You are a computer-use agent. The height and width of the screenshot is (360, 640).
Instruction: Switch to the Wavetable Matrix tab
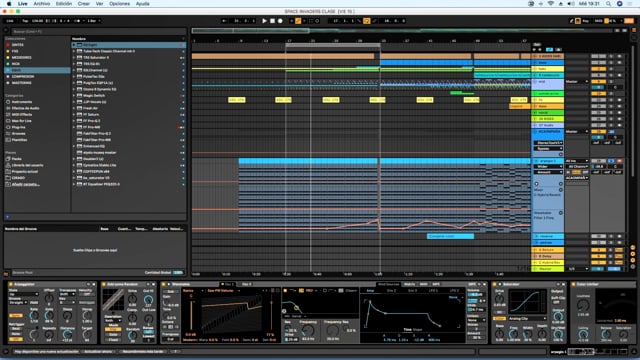409,284
